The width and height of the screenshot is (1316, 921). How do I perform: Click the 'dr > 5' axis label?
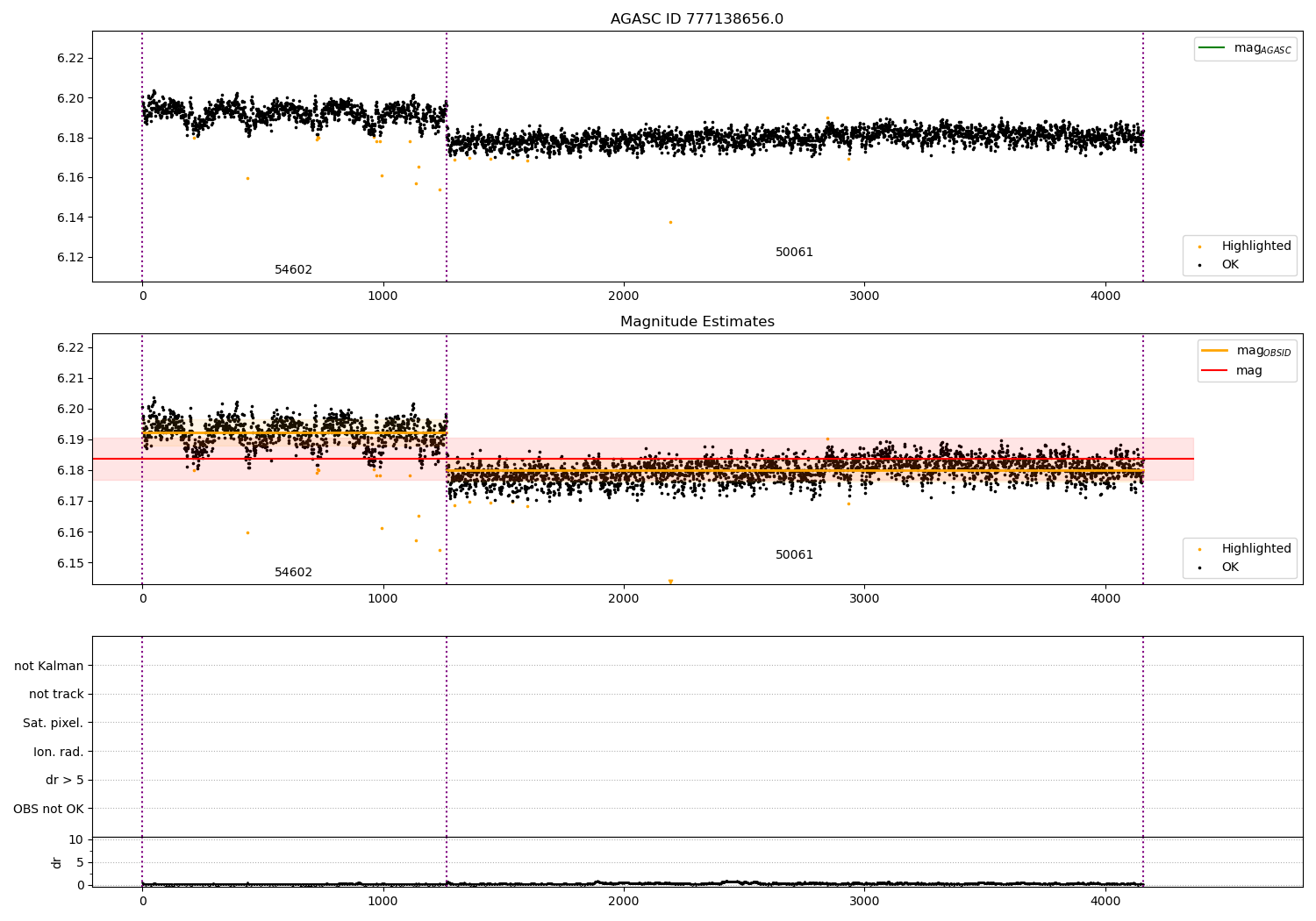click(x=64, y=781)
